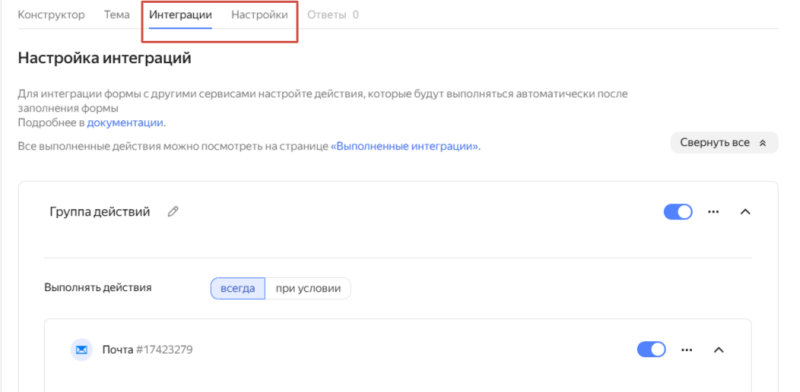Switch to the Тема tab

(x=117, y=15)
